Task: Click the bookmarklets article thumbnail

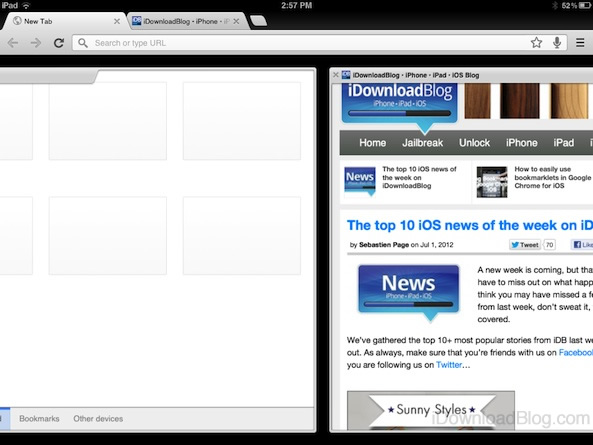Action: (x=492, y=182)
